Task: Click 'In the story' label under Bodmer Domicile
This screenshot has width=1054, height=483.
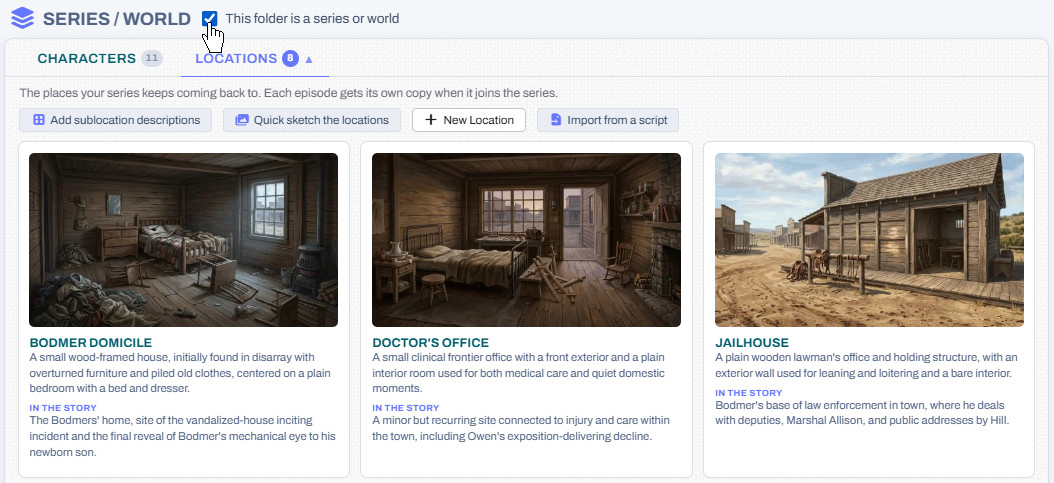Action: pyautogui.click(x=63, y=408)
